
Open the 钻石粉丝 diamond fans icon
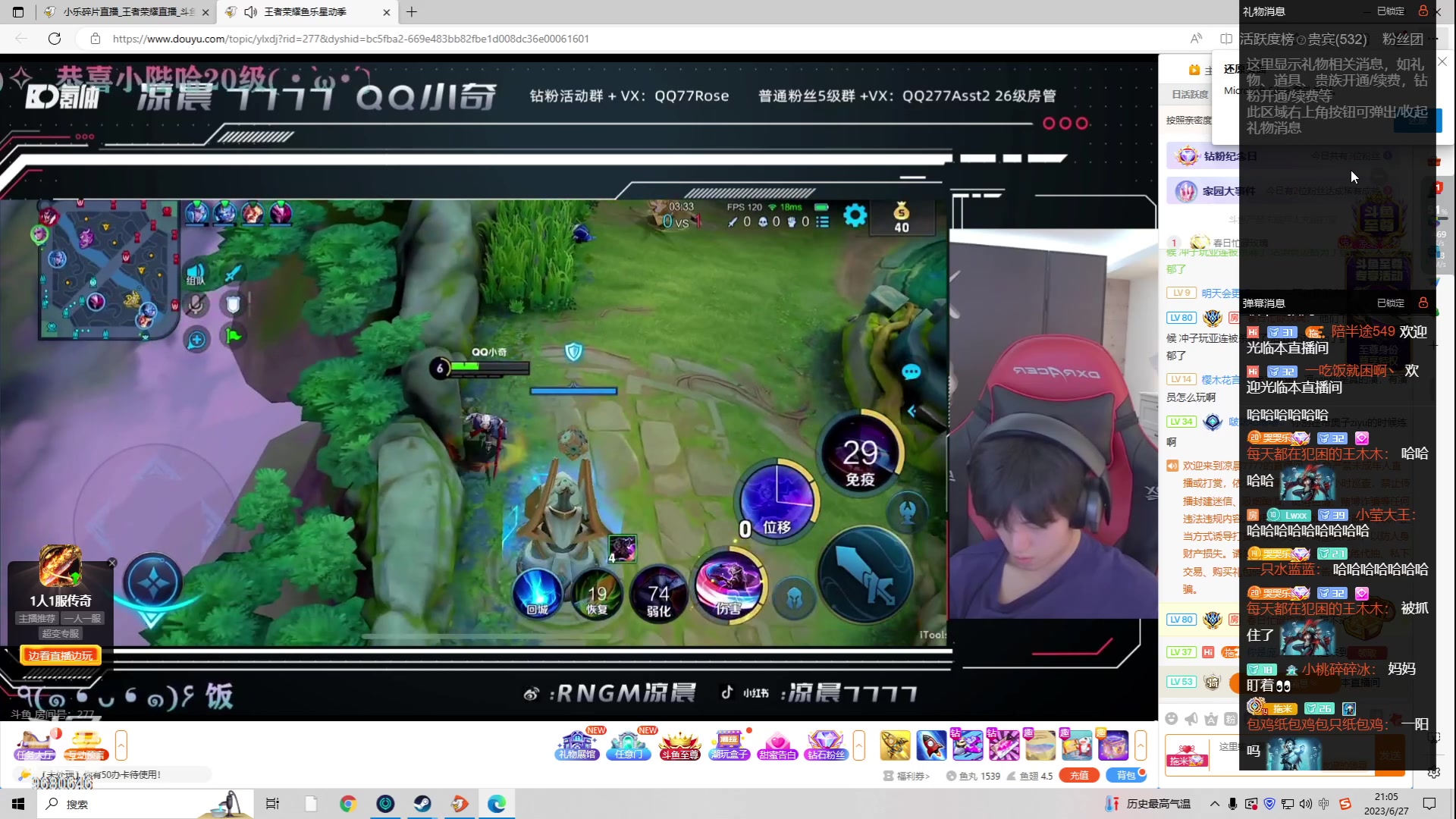[x=826, y=745]
